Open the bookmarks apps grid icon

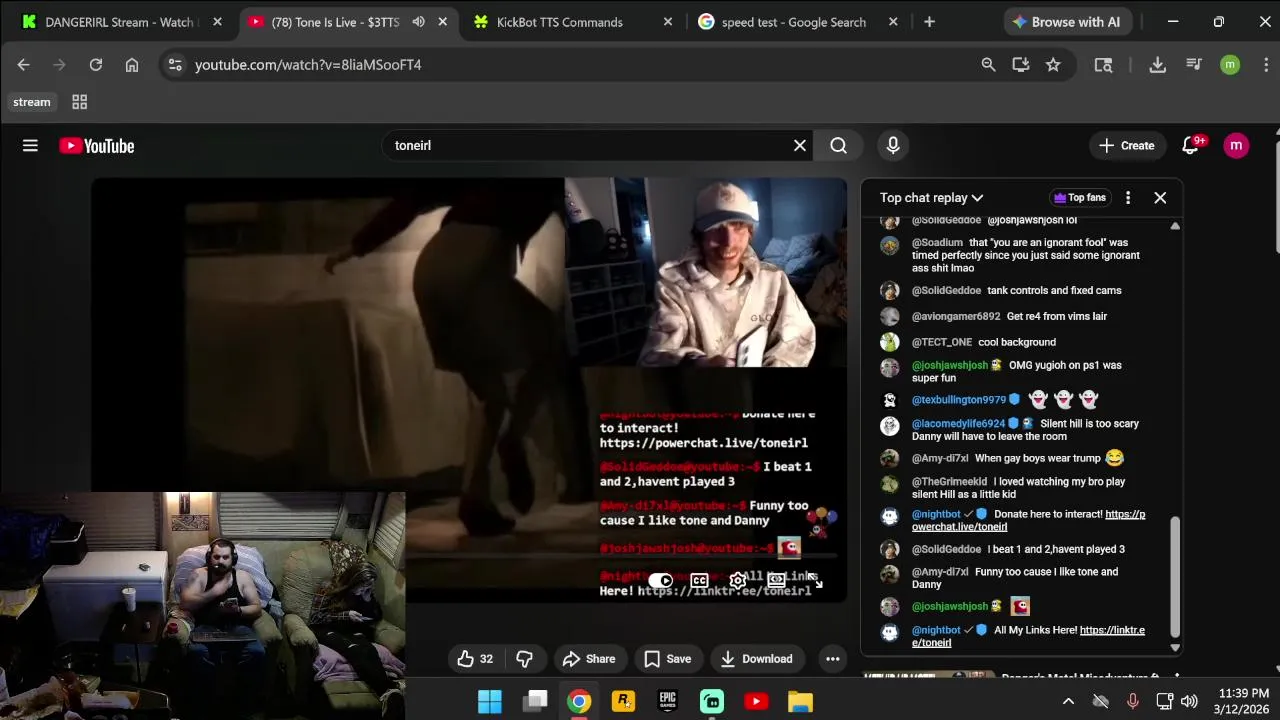[80, 102]
